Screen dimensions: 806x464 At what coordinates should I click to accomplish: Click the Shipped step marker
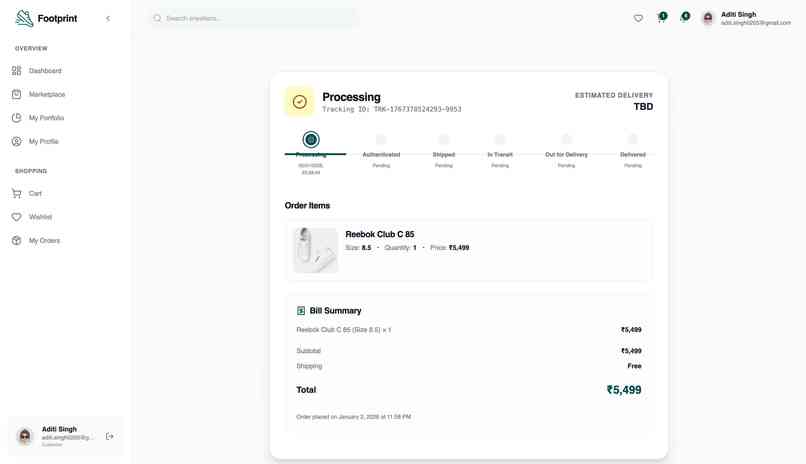tap(444, 139)
